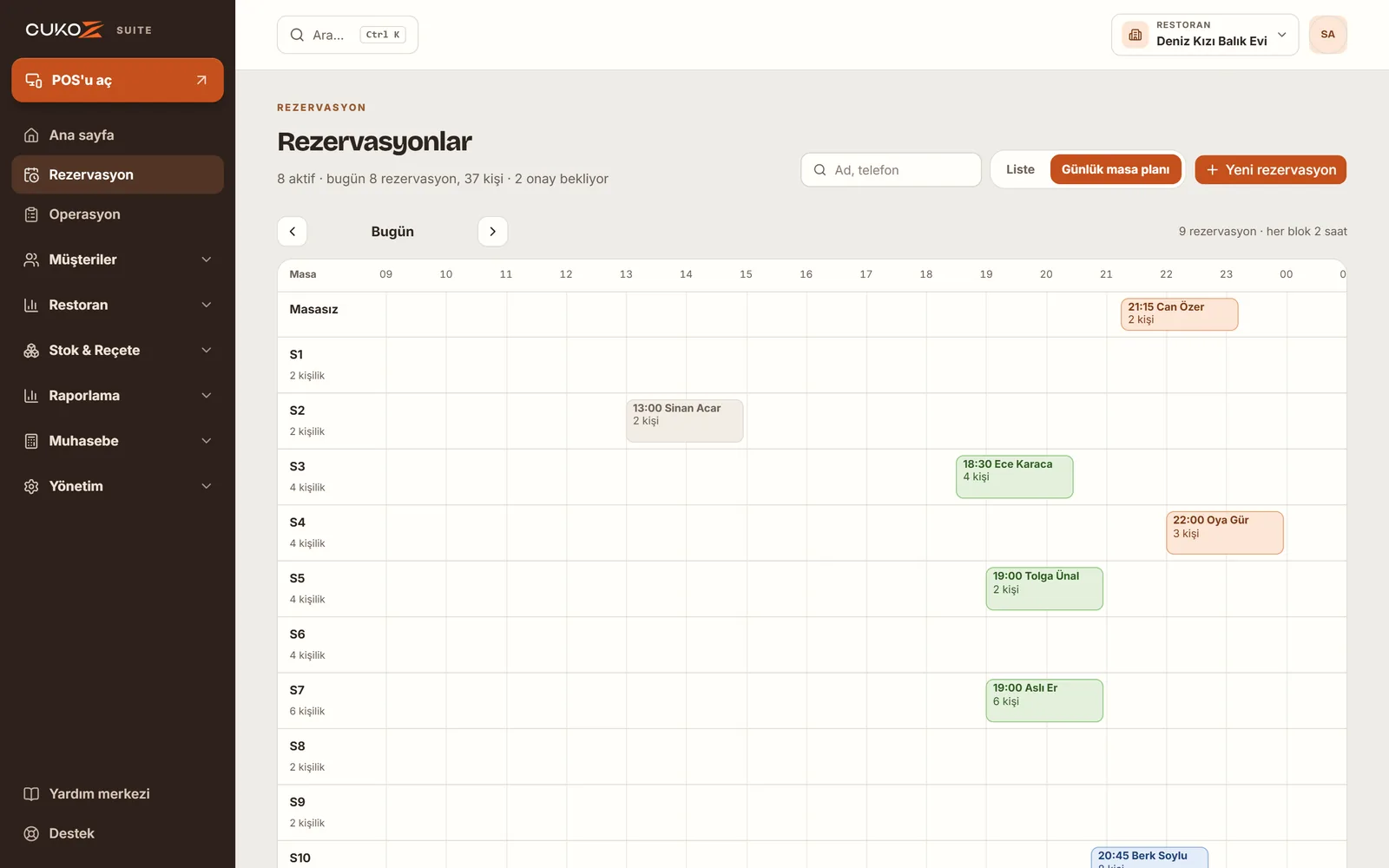Viewport: 1389px width, 868px height.
Task: Click the Destek lifebuoy icon
Action: (31, 833)
